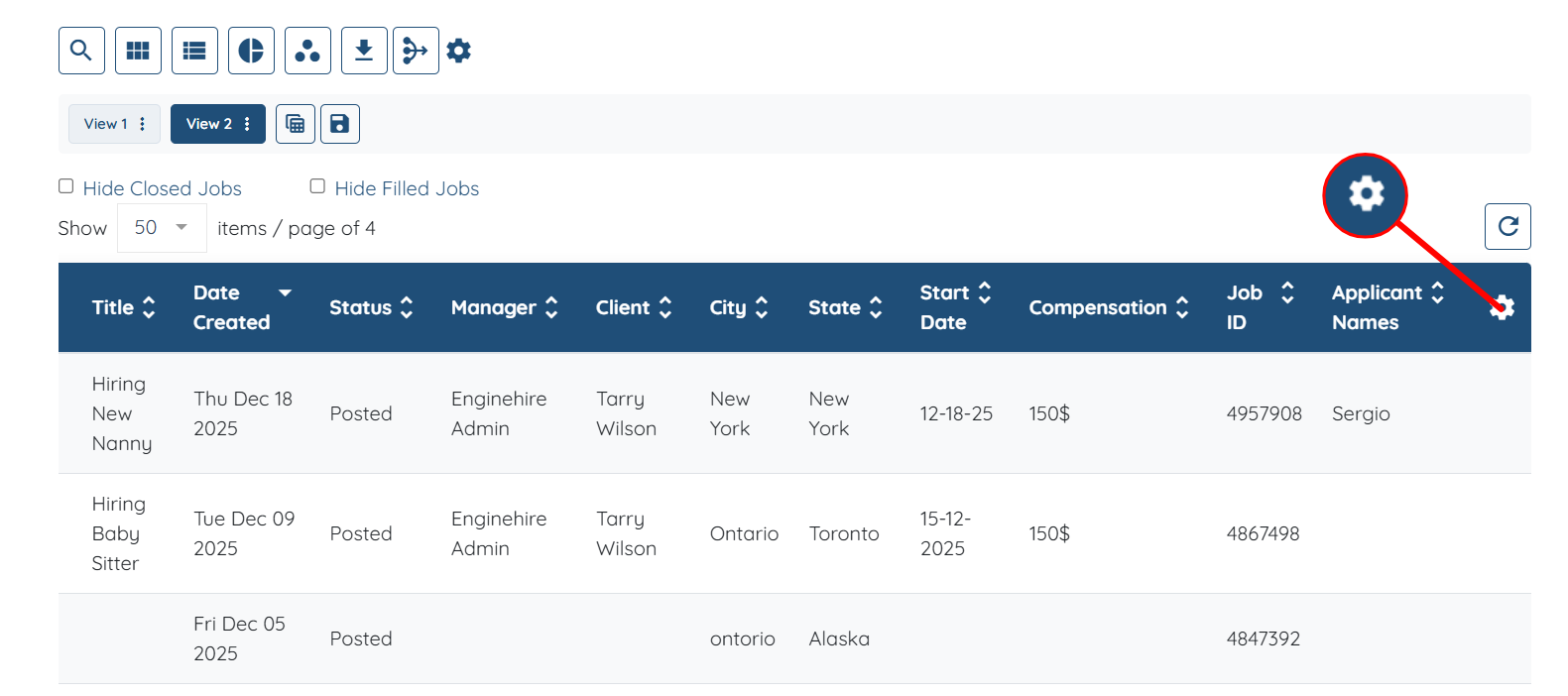Open the Date Created sort dropdown arrow

285,292
